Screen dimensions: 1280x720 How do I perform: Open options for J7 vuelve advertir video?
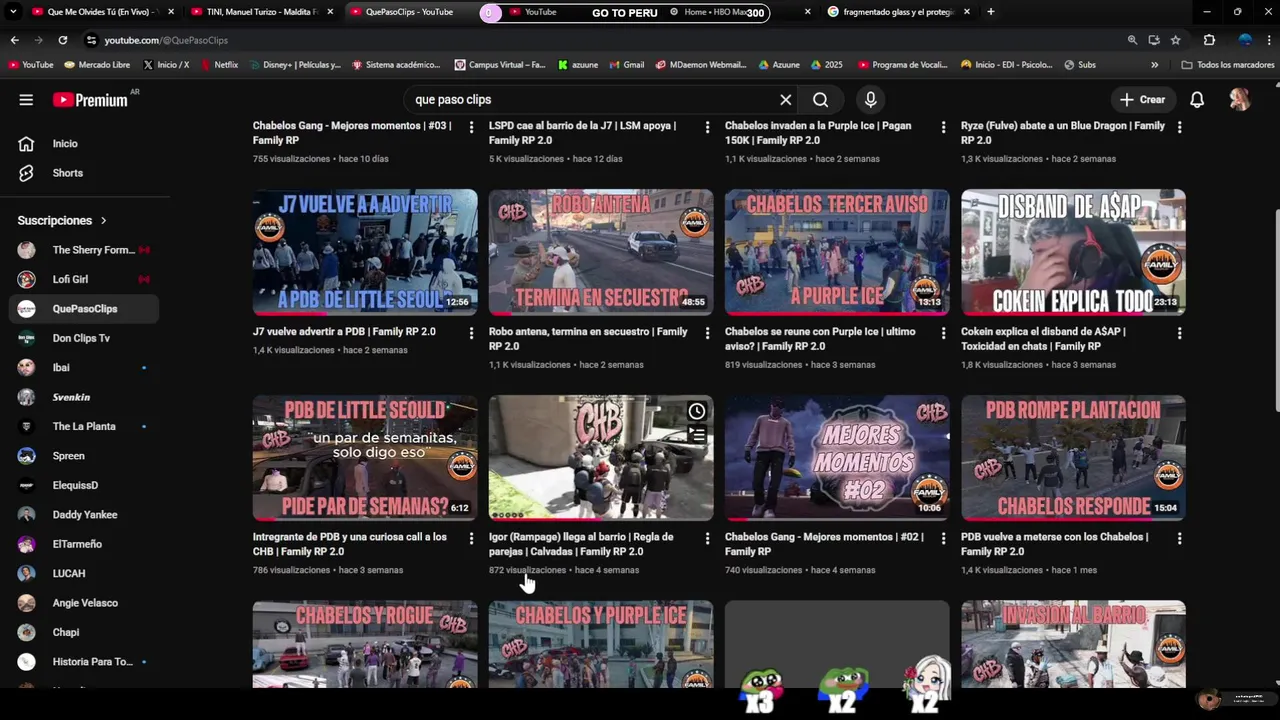tap(471, 333)
